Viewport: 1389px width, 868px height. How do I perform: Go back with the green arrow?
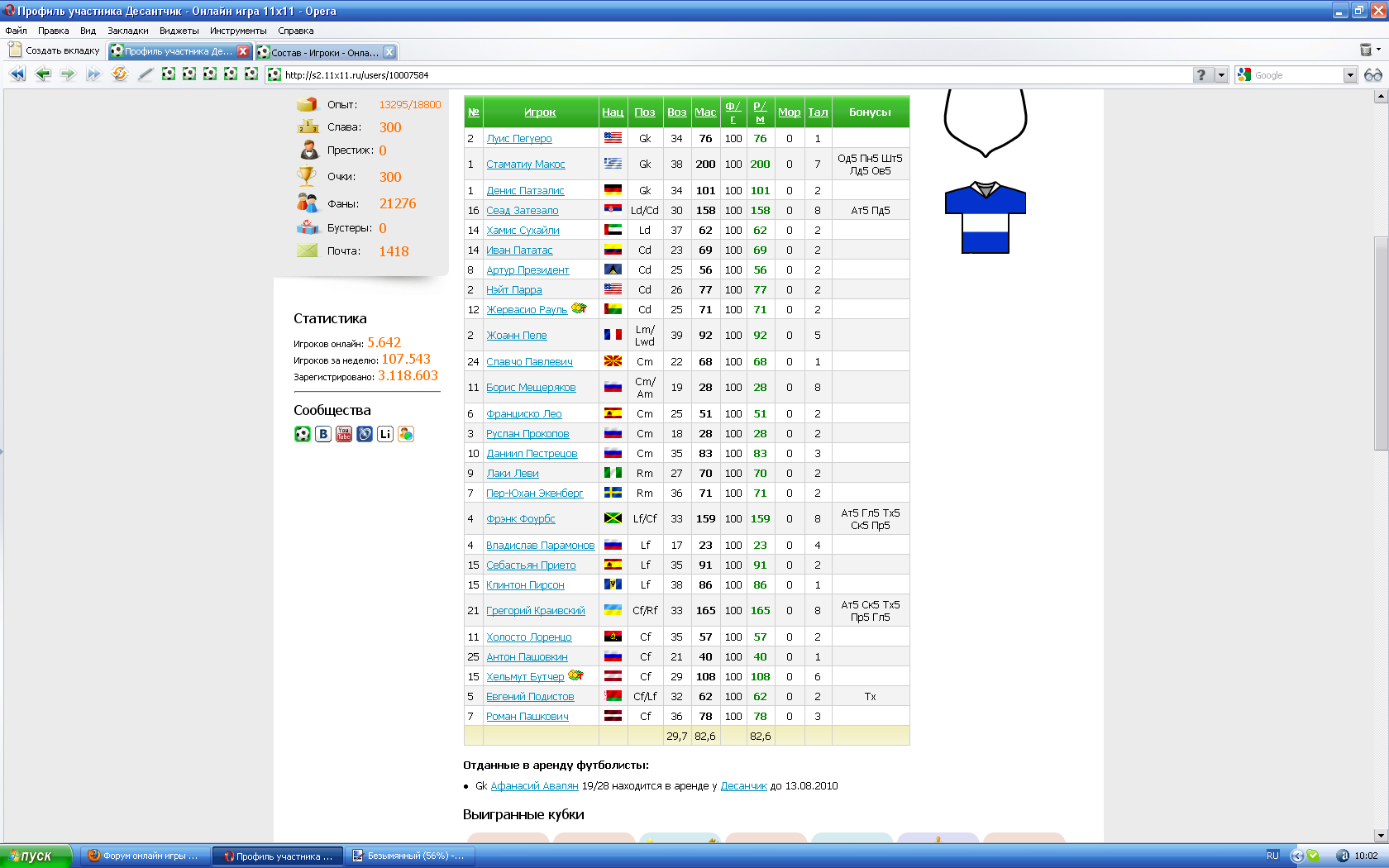tap(43, 74)
